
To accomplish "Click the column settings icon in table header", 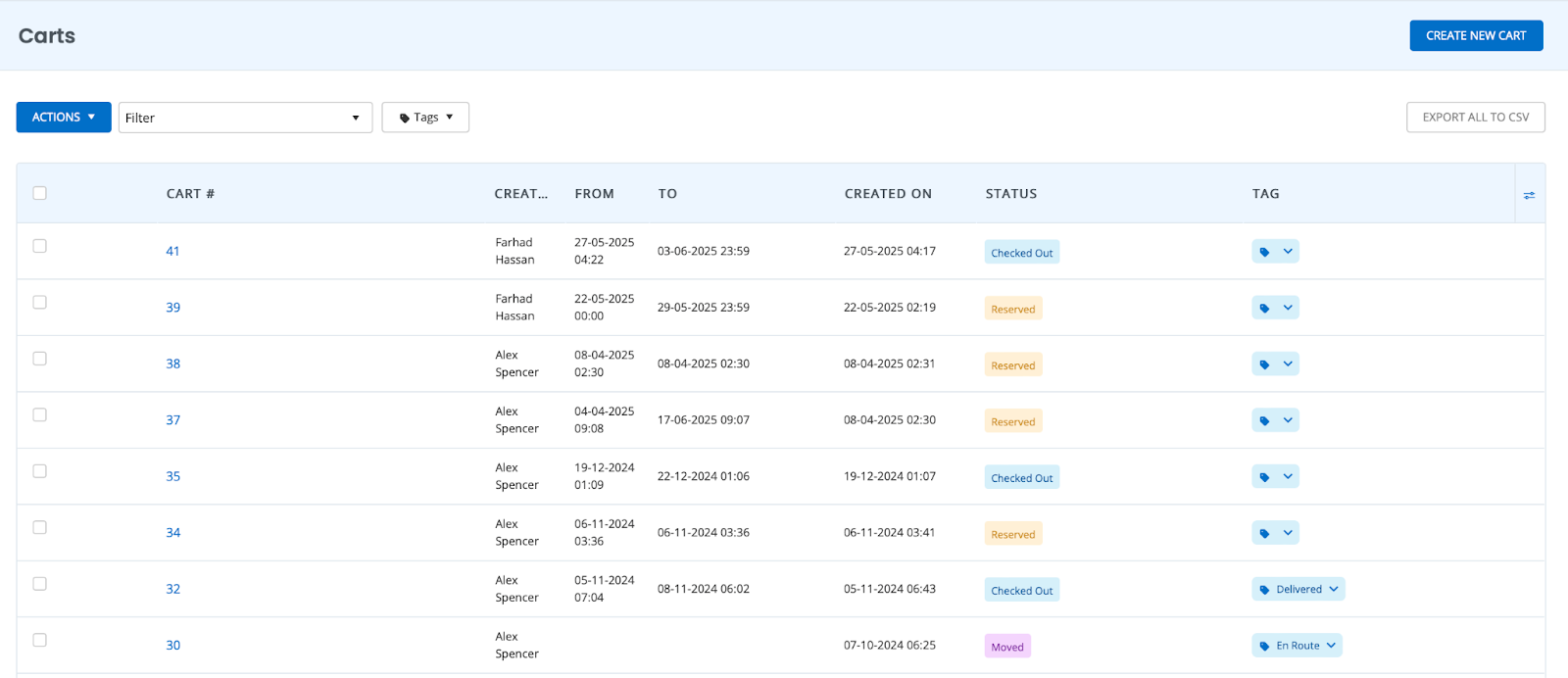I will coord(1529,195).
